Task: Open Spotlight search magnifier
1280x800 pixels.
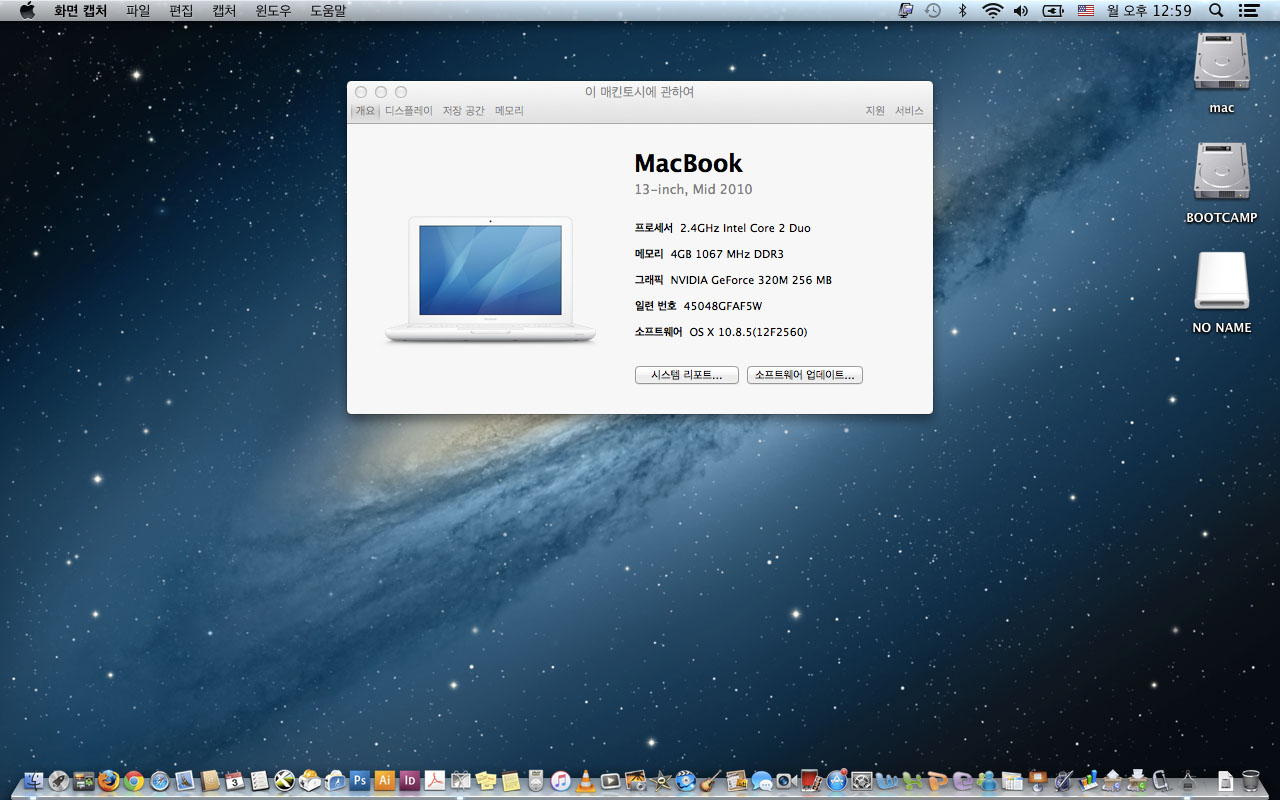Action: tap(1216, 10)
